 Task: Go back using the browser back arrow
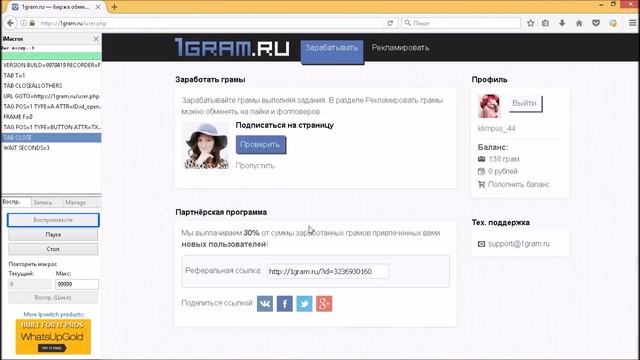(x=10, y=23)
